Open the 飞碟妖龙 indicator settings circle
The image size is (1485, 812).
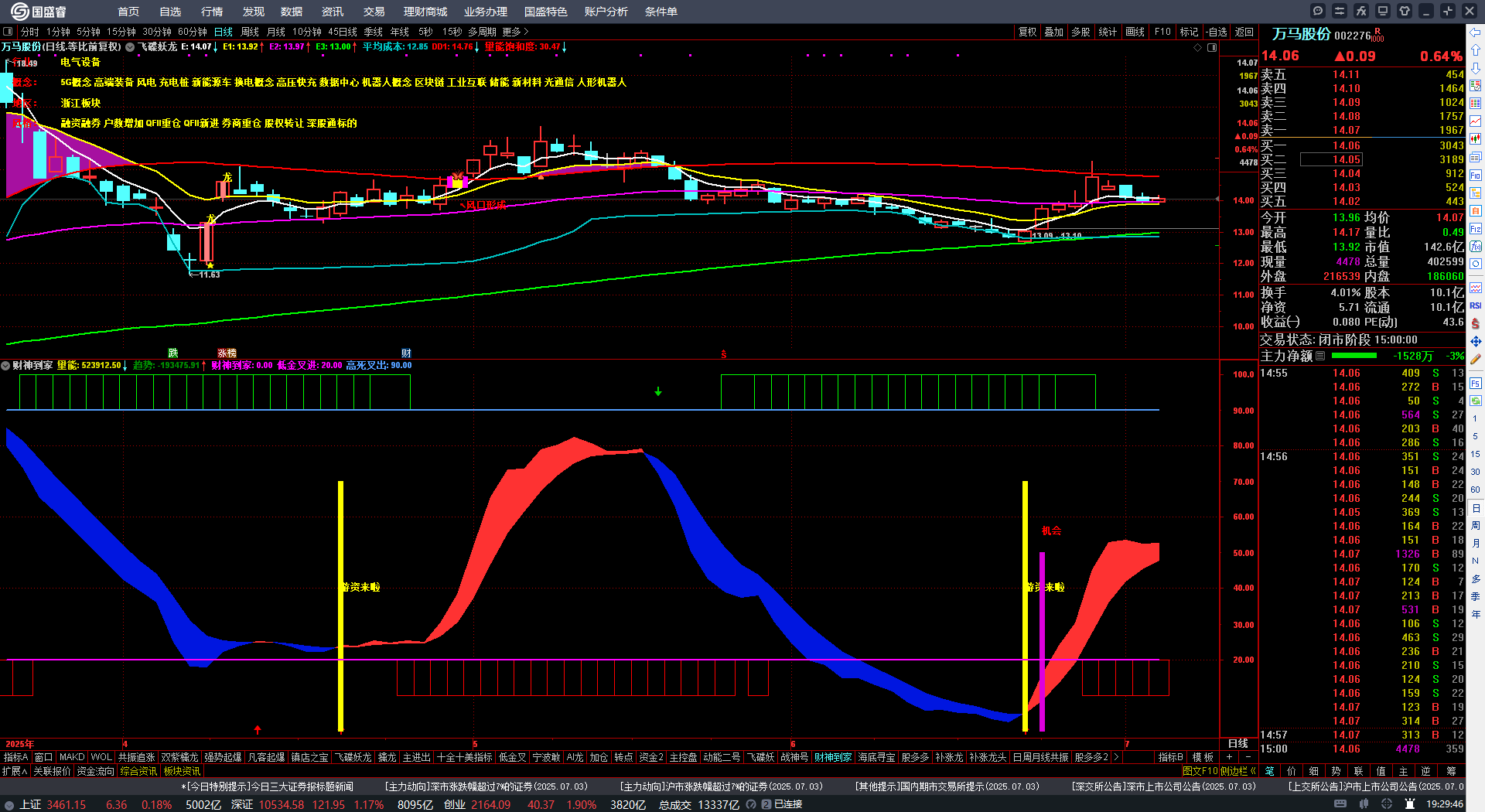click(130, 47)
